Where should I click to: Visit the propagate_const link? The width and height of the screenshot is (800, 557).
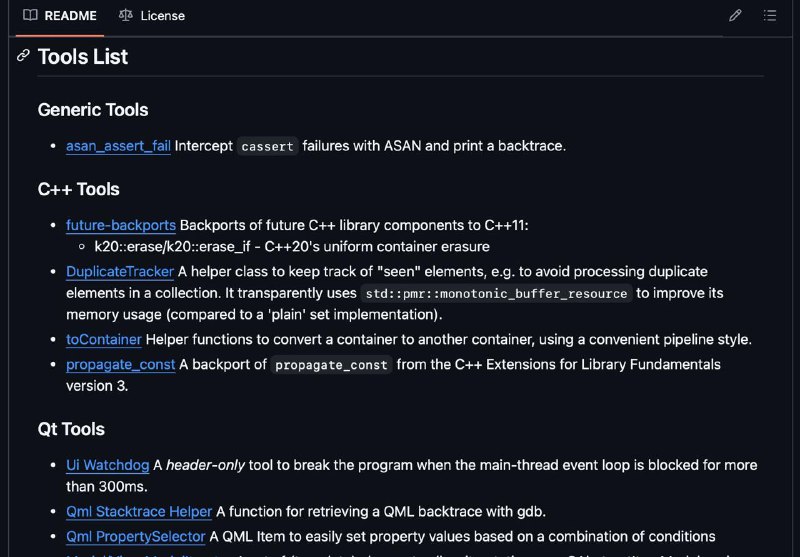pos(120,365)
